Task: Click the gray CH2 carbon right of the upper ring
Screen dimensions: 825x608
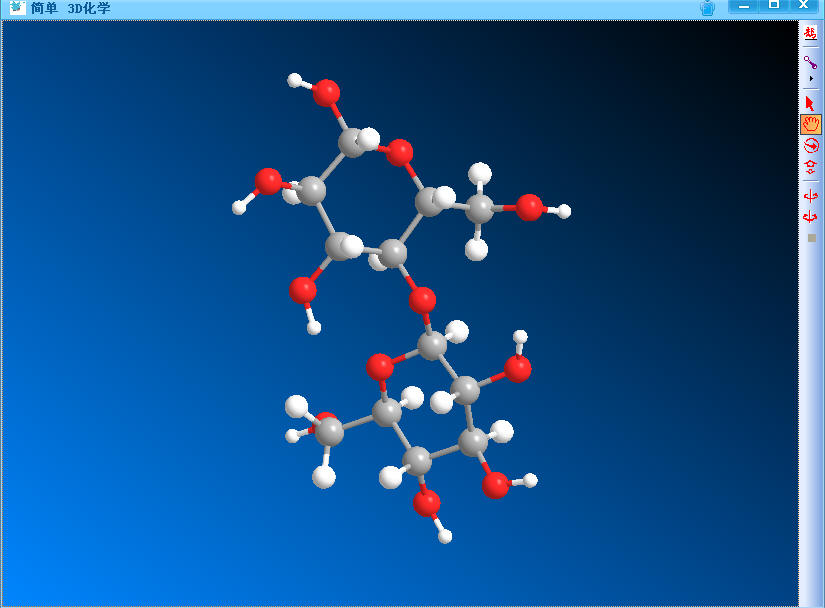Action: [x=481, y=208]
